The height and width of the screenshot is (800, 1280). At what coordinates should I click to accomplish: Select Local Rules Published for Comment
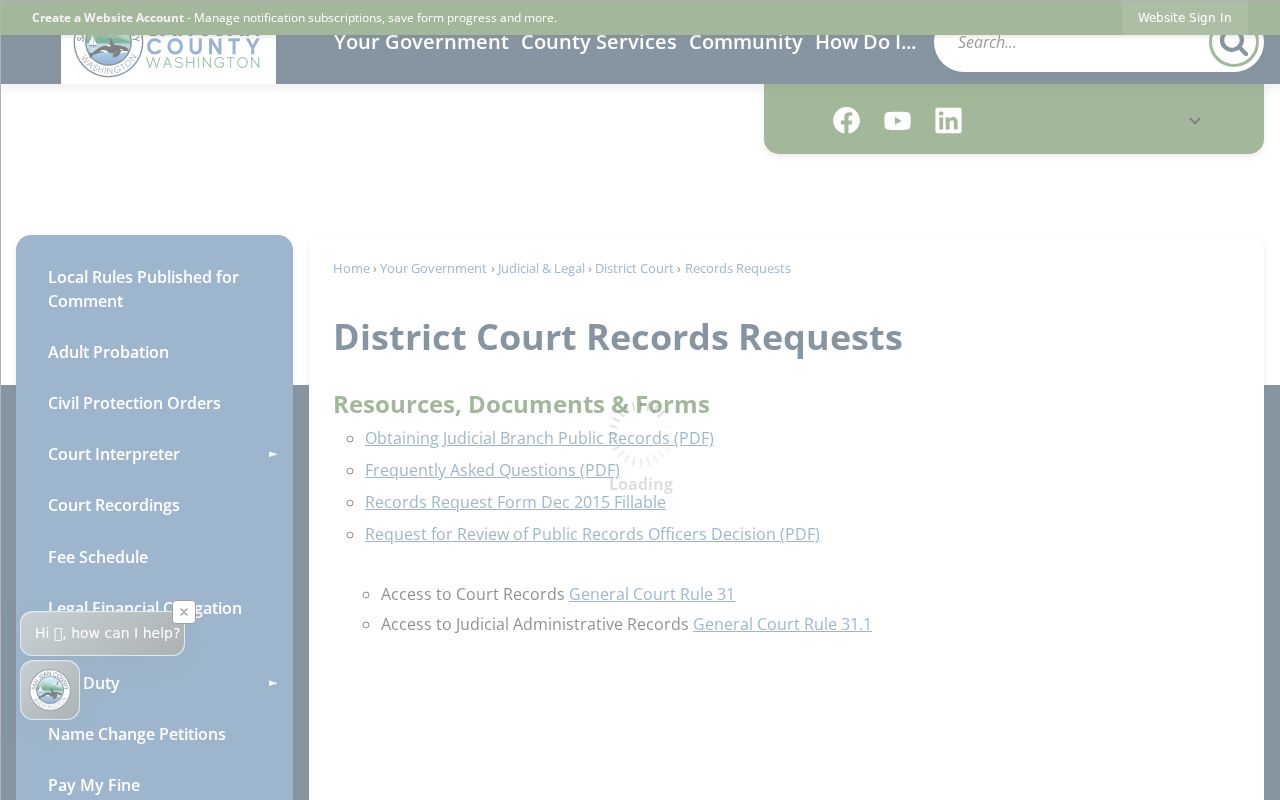point(154,289)
